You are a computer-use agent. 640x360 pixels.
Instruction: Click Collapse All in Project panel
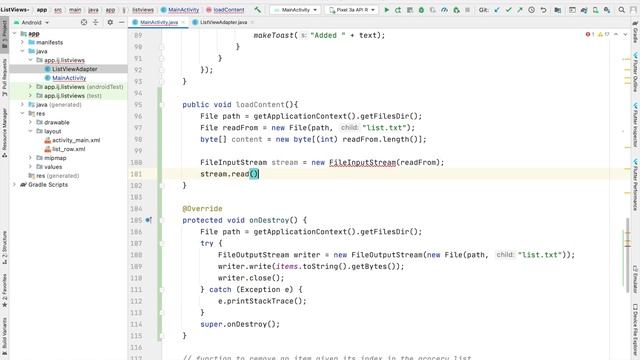click(96, 22)
